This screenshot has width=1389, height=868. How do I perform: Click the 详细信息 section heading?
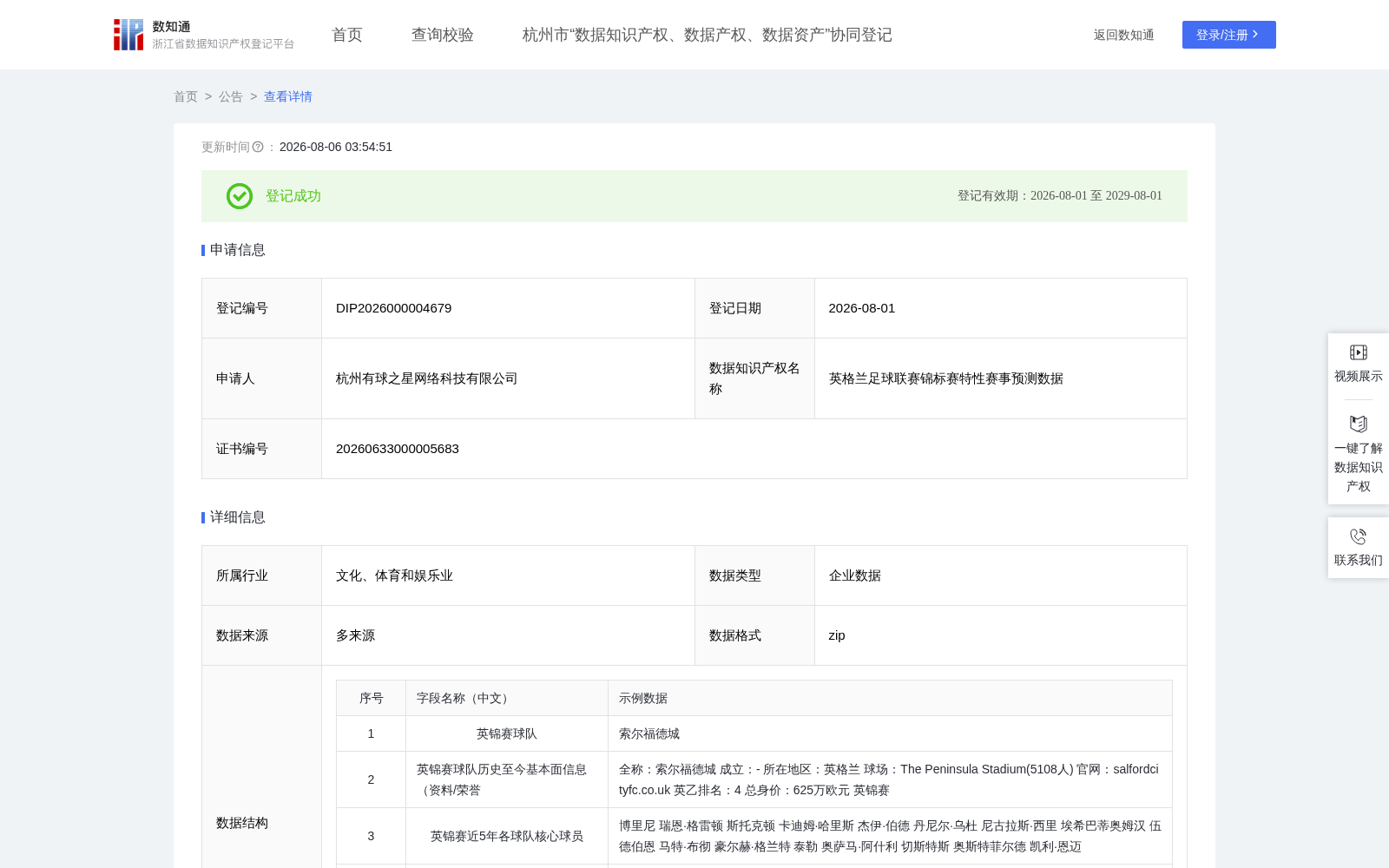(x=237, y=517)
